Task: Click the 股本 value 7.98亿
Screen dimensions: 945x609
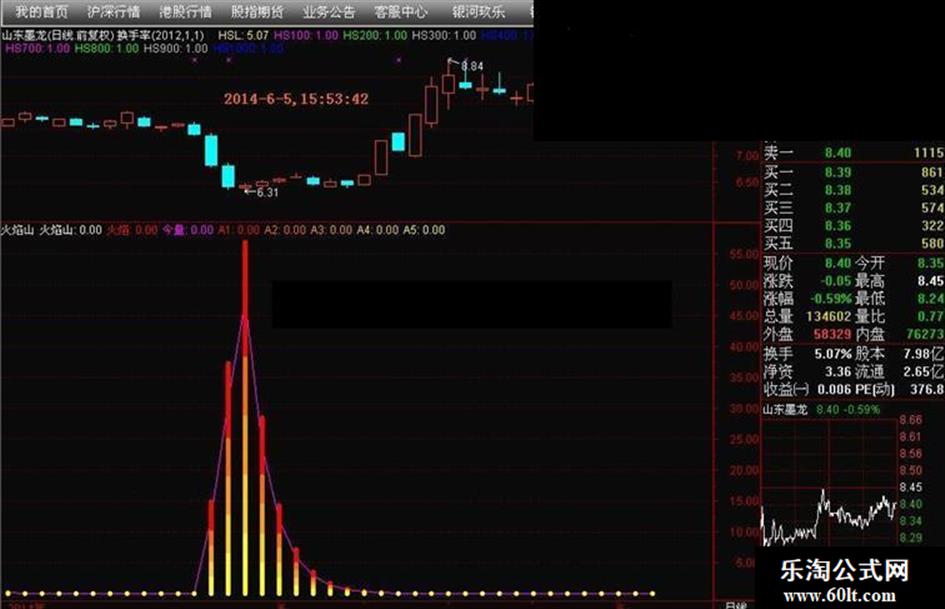Action: click(924, 354)
